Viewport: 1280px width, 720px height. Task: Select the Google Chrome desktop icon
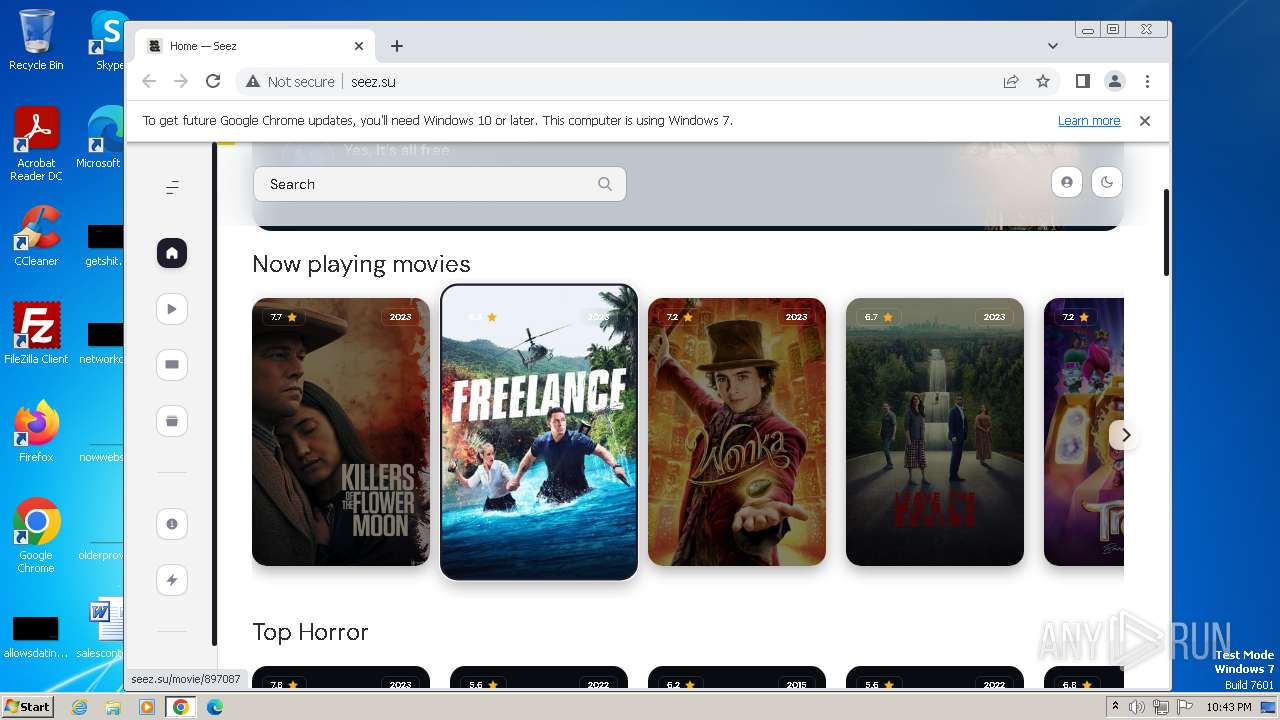[x=36, y=535]
